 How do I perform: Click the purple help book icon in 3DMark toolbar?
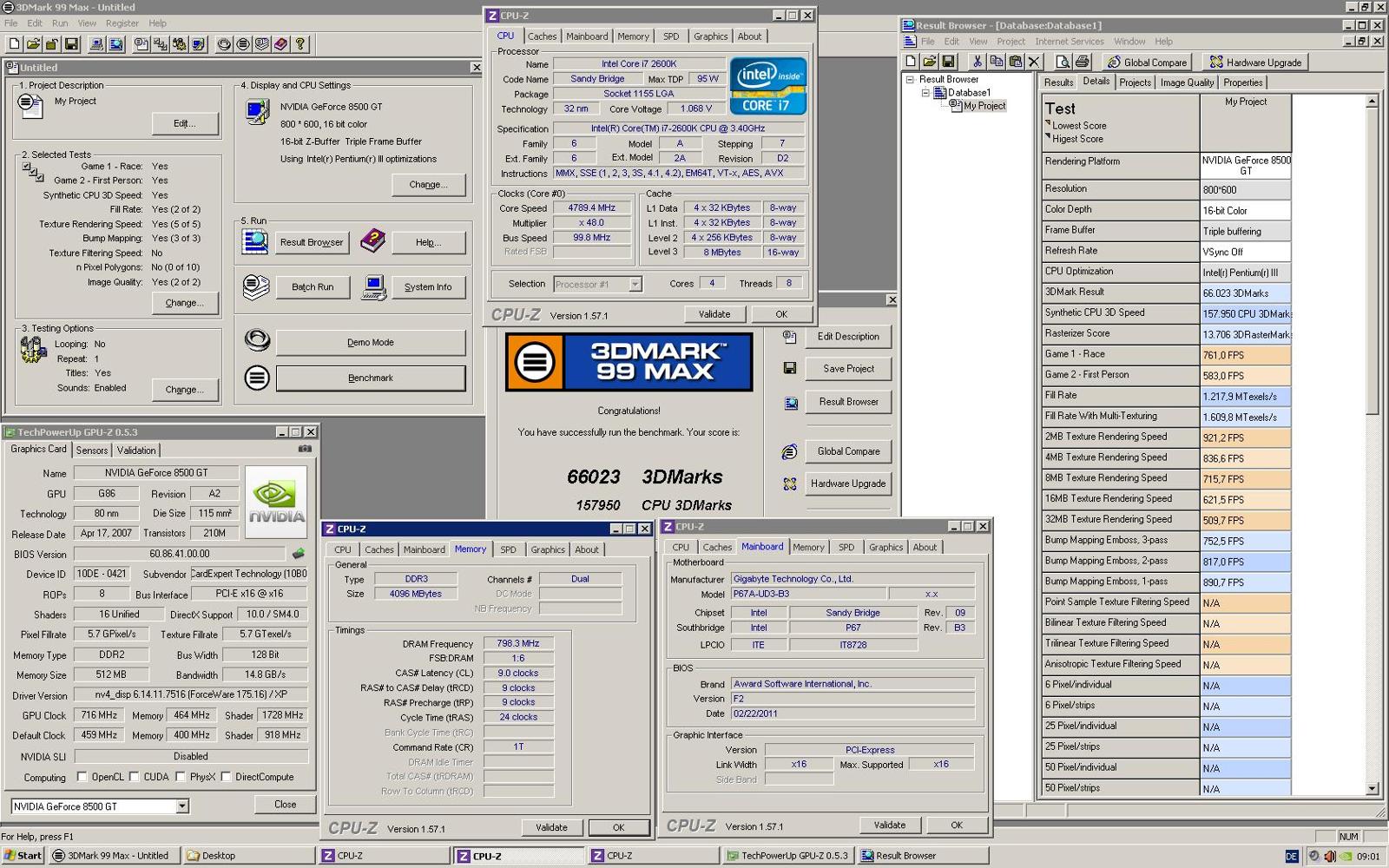coord(281,43)
